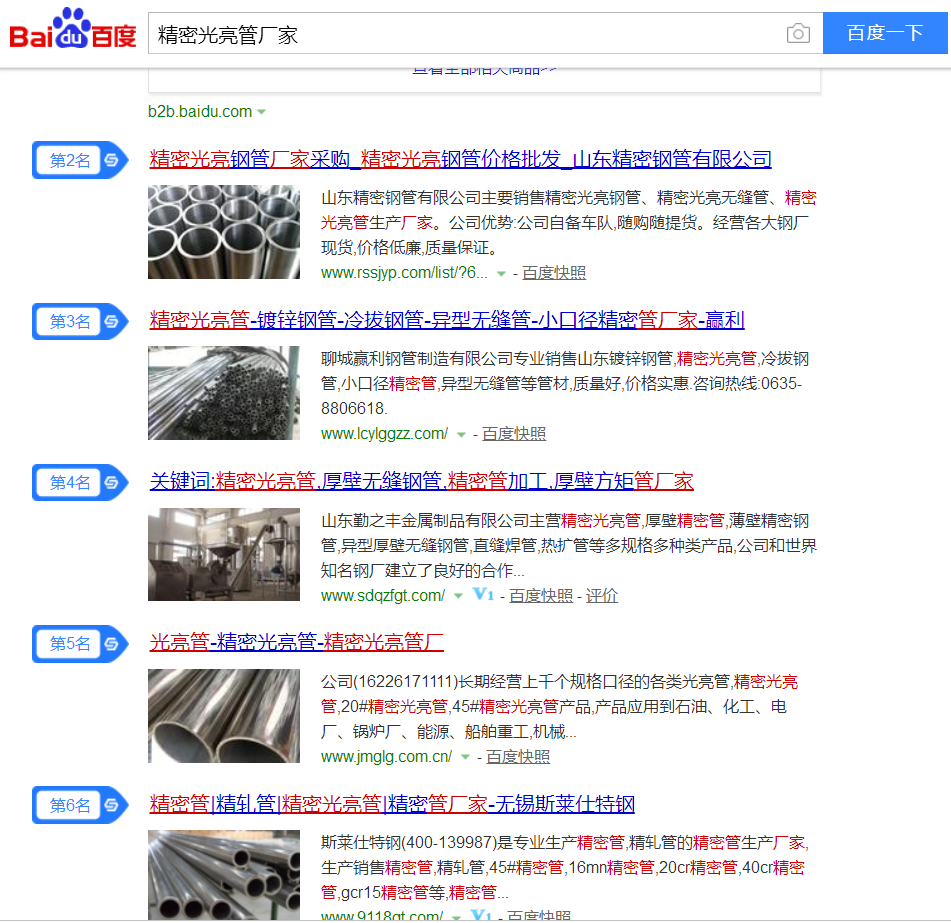951x923 pixels.
Task: Open result 关键词:精密光亮管,厚壁无缝钢管
Action: coord(422,482)
